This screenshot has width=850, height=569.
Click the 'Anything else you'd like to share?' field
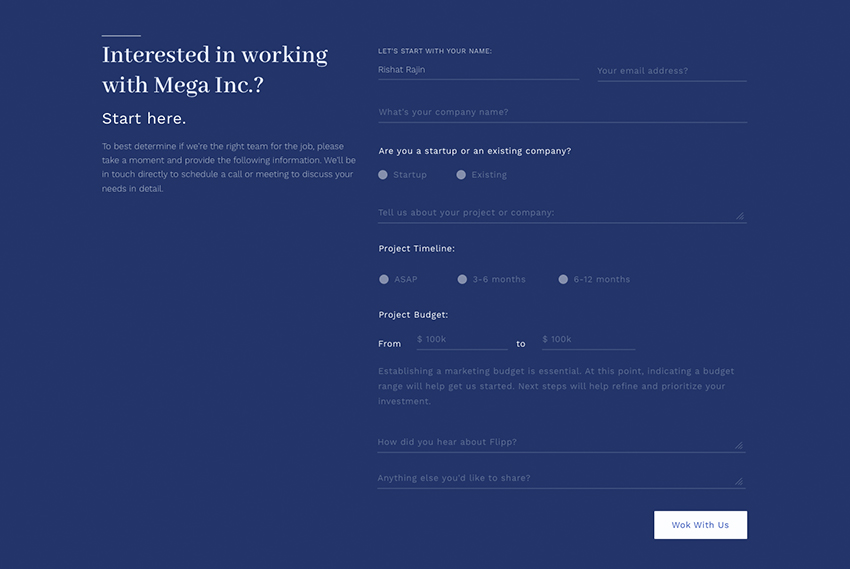click(555, 478)
